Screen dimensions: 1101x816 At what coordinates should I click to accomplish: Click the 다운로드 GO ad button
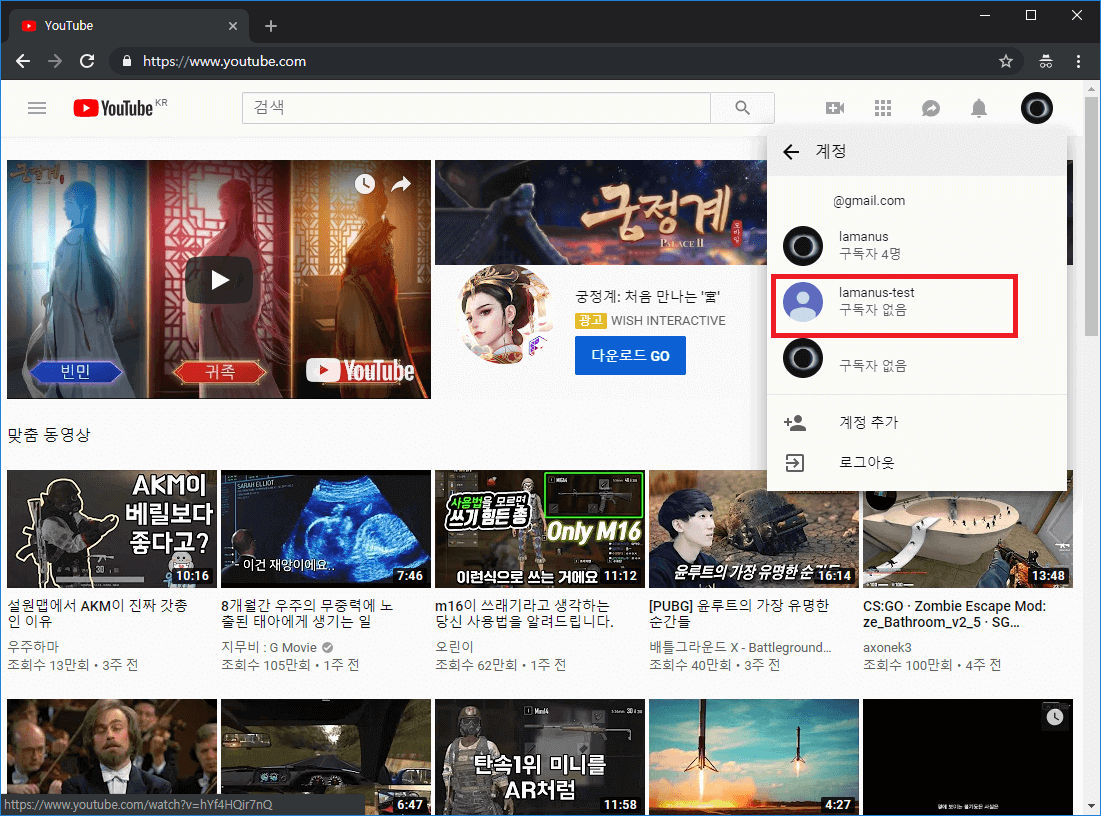[630, 356]
